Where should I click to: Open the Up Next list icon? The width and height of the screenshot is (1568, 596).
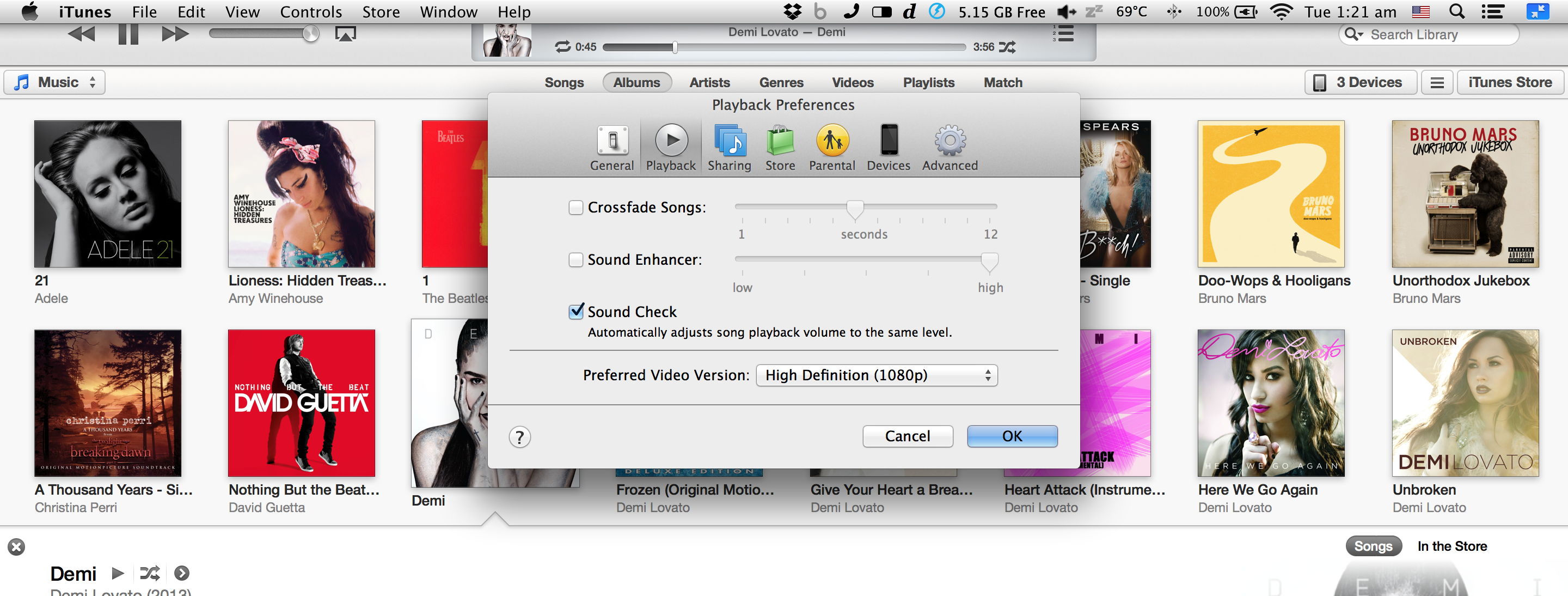click(x=1063, y=33)
